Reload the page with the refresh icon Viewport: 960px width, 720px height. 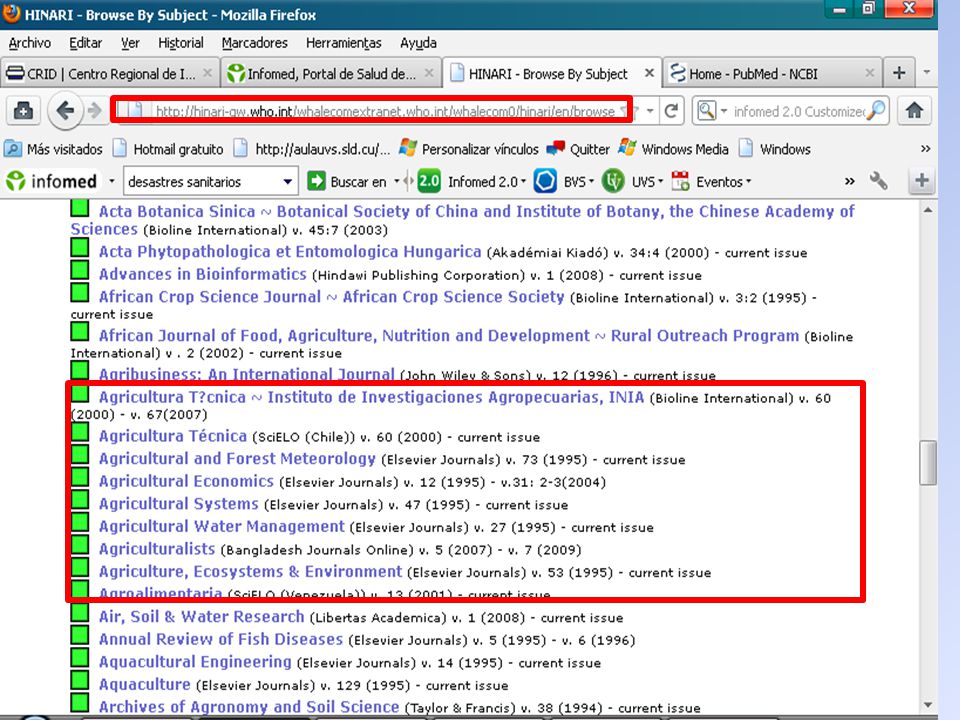[671, 111]
